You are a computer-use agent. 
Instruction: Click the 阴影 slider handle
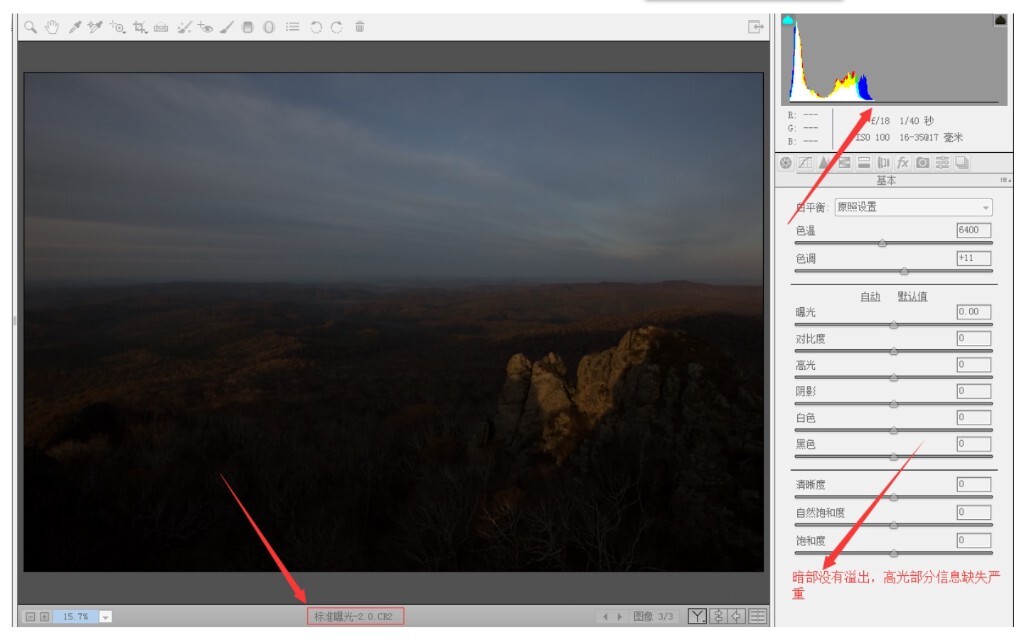point(893,404)
